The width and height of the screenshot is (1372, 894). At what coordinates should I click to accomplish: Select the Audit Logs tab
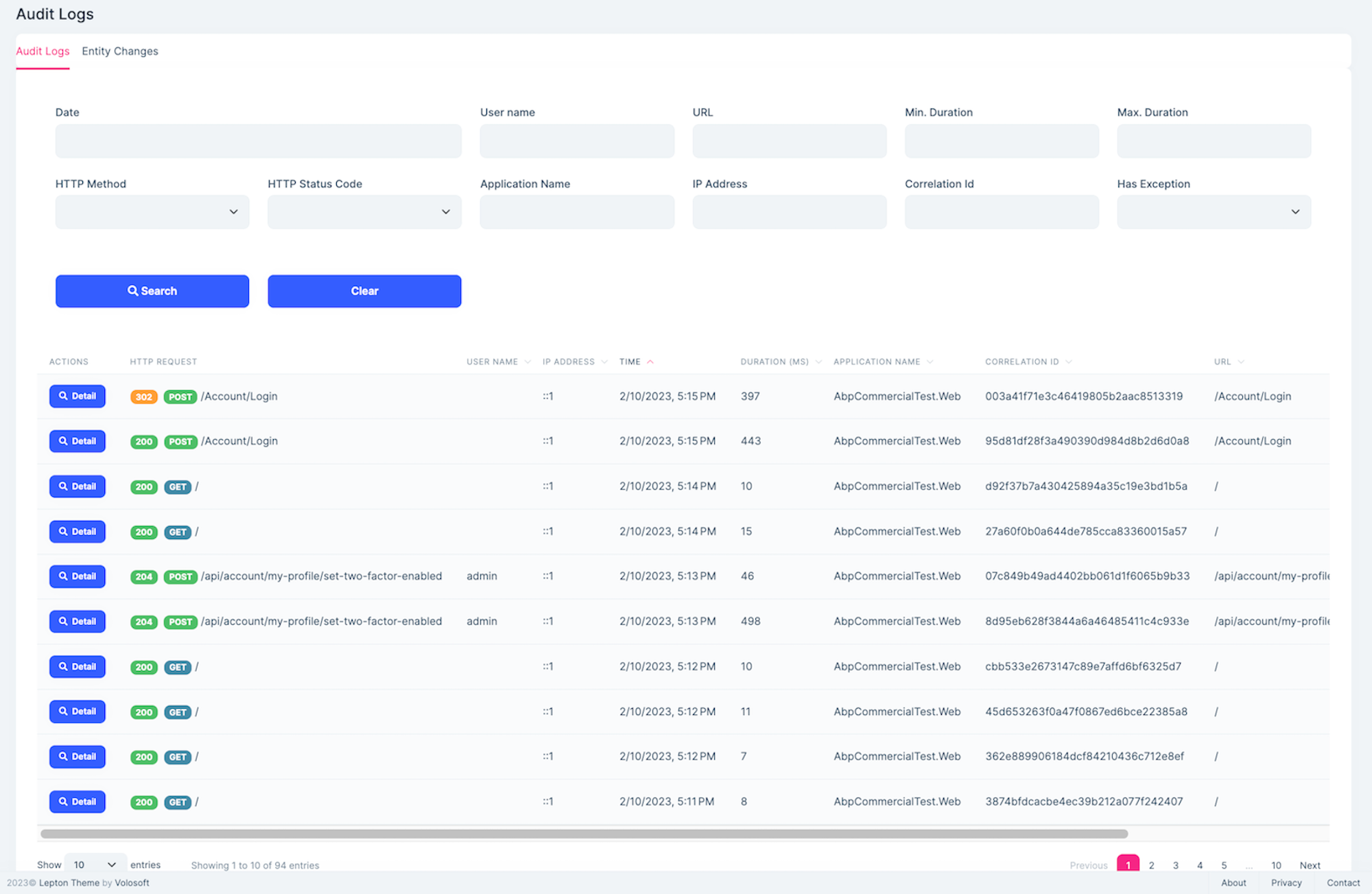43,51
